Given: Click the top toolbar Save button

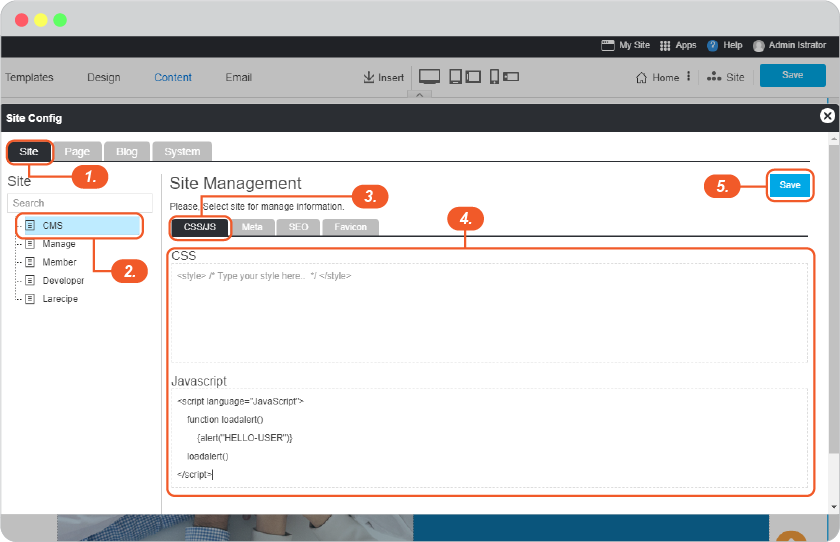Looking at the screenshot, I should click(792, 76).
